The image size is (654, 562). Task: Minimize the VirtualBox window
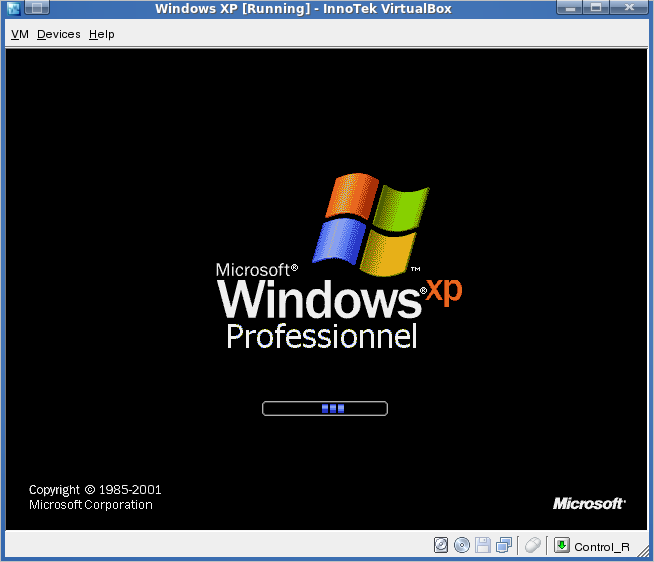pos(572,9)
